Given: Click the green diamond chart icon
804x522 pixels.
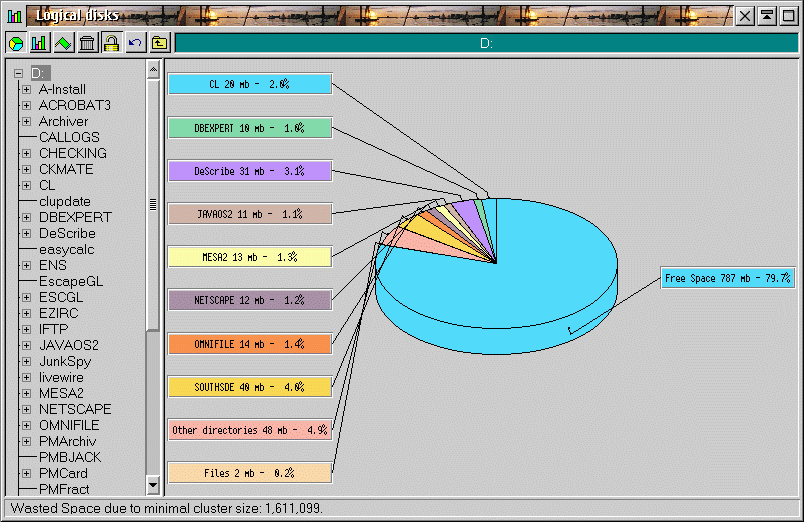Looking at the screenshot, I should (63, 43).
